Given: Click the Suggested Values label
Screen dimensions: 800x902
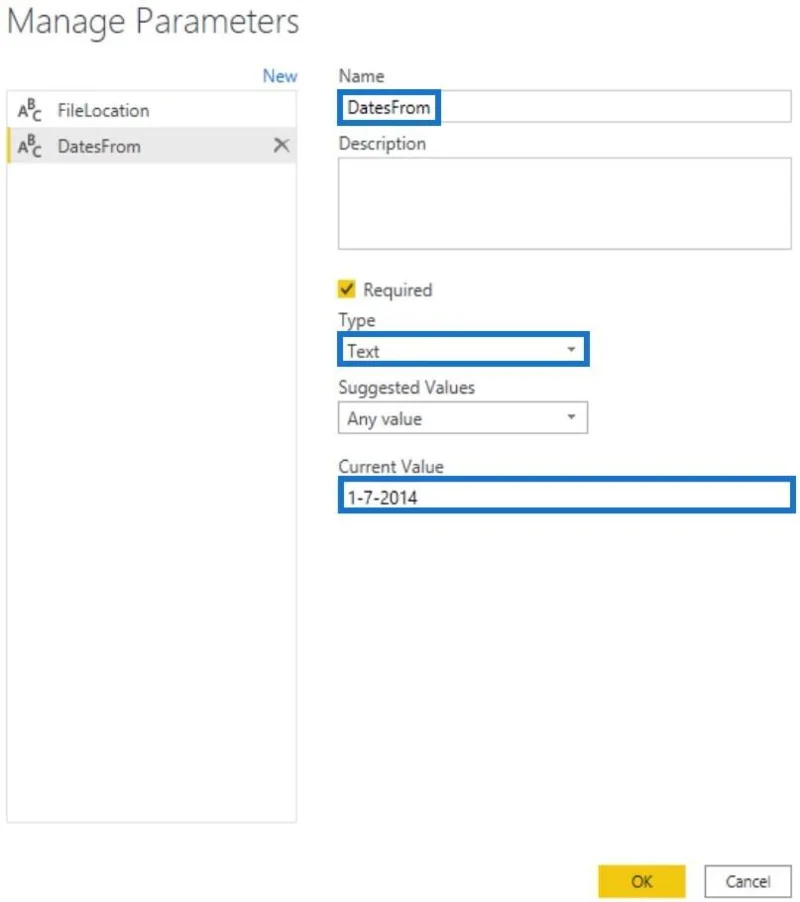Looking at the screenshot, I should (x=407, y=388).
